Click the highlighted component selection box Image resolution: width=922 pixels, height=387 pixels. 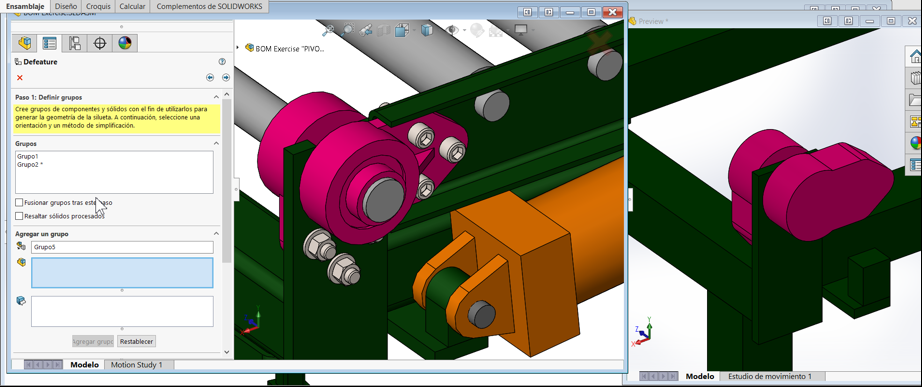122,273
